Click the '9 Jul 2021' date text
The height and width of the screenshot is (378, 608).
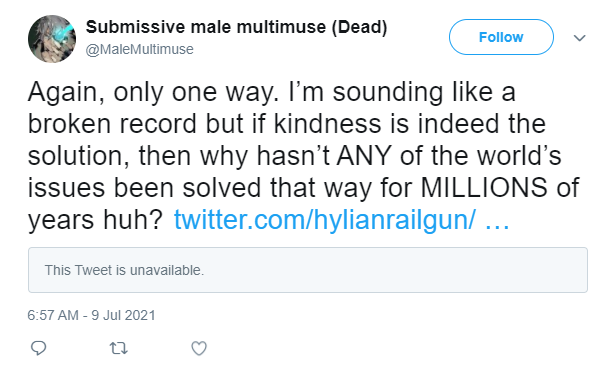click(x=123, y=315)
